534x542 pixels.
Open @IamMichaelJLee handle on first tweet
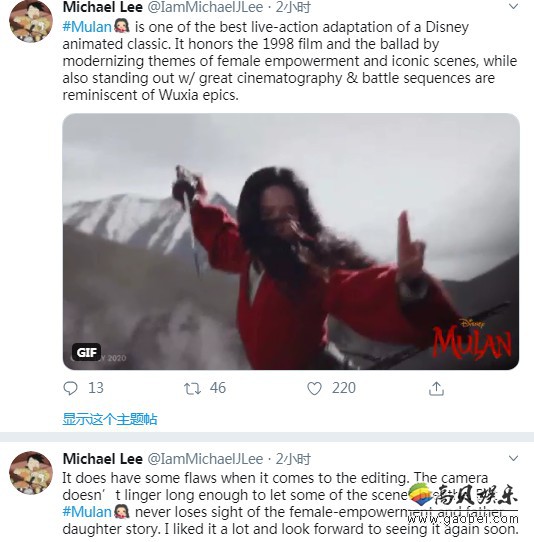[x=205, y=7]
